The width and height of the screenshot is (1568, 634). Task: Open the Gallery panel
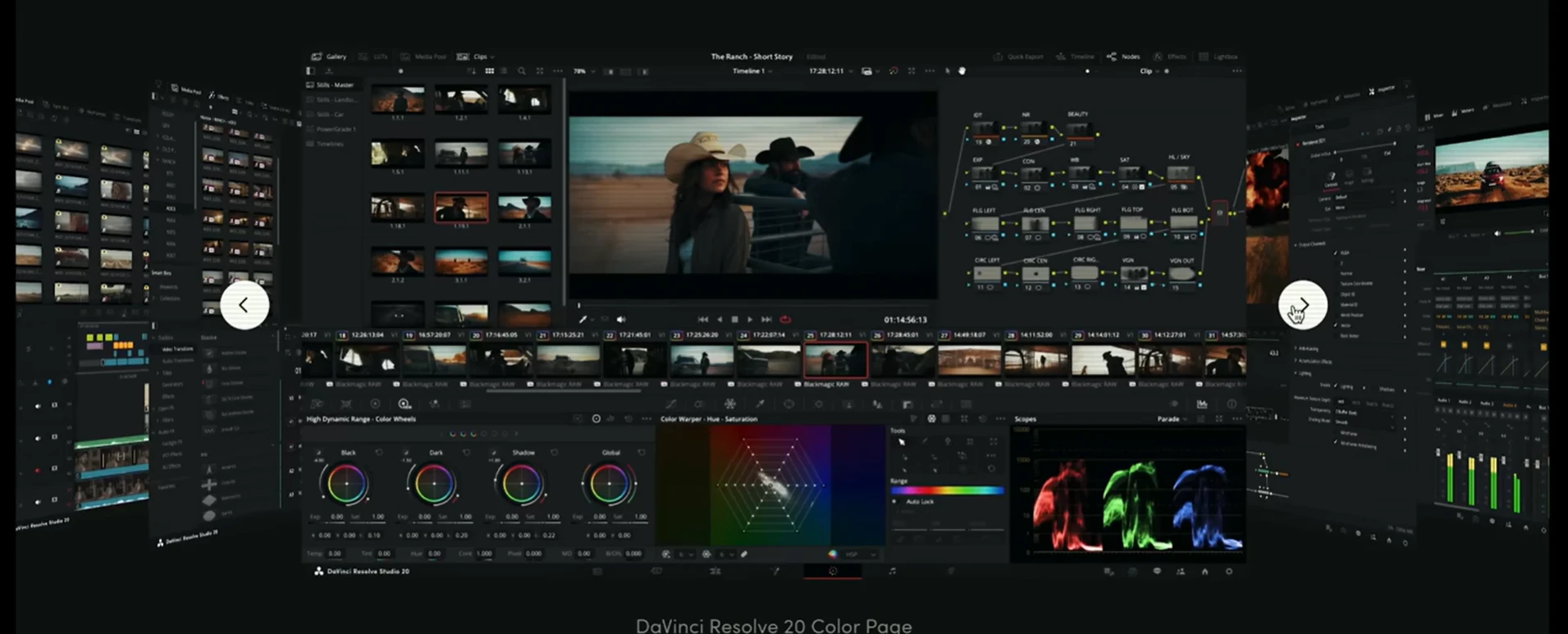point(329,57)
